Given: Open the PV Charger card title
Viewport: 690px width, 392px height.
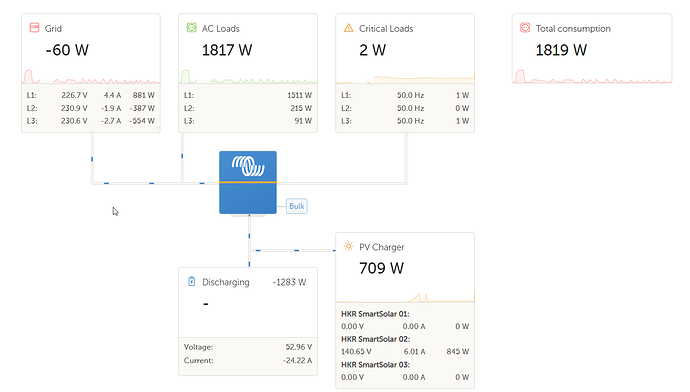Looking at the screenshot, I should coord(382,247).
